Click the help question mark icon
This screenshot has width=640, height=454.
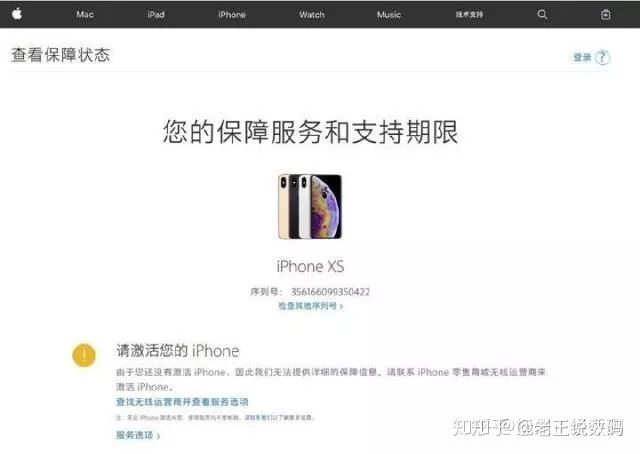coord(602,58)
